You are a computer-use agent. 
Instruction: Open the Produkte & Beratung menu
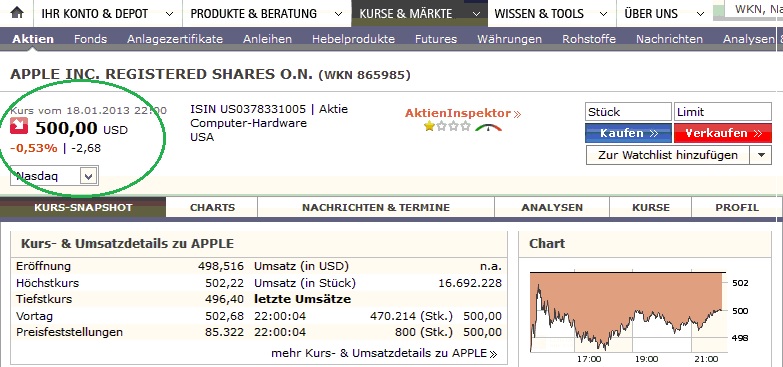[267, 13]
